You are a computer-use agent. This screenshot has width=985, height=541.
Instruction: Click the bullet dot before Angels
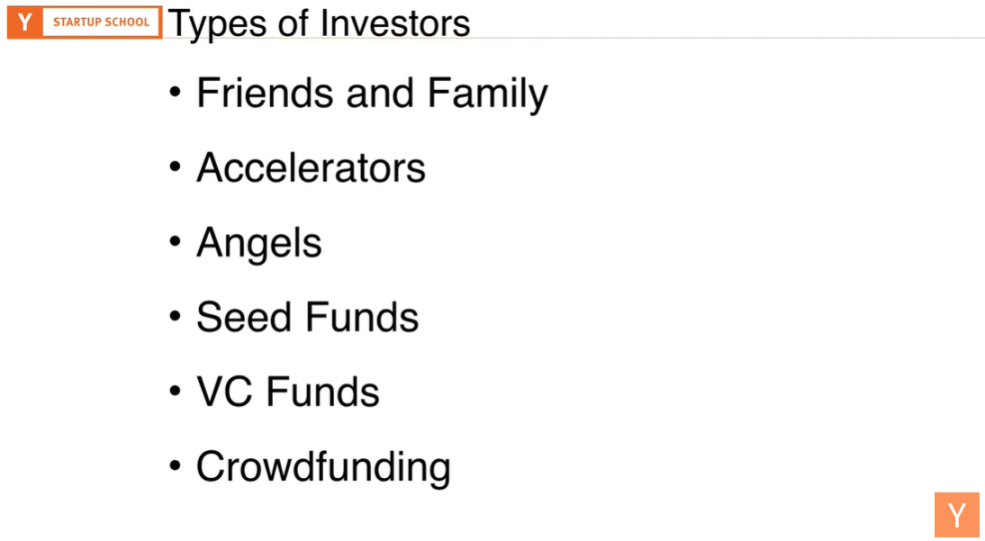tap(175, 242)
